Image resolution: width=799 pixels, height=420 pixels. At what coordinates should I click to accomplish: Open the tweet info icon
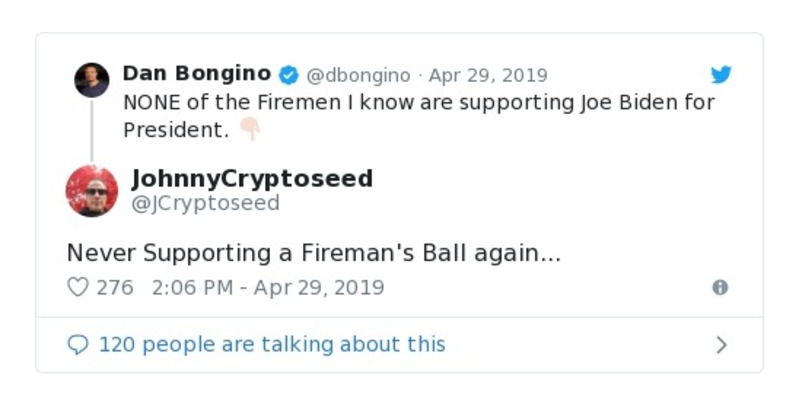coord(720,287)
